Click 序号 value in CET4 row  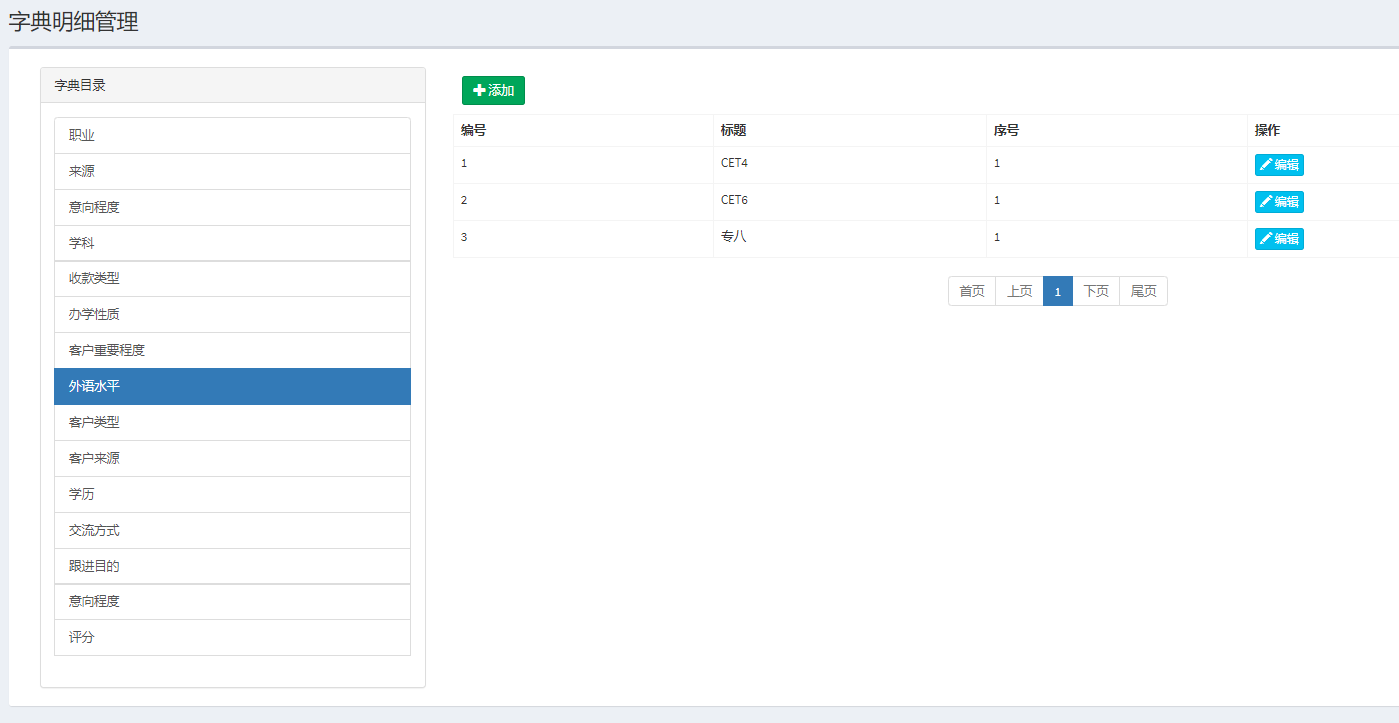[997, 163]
